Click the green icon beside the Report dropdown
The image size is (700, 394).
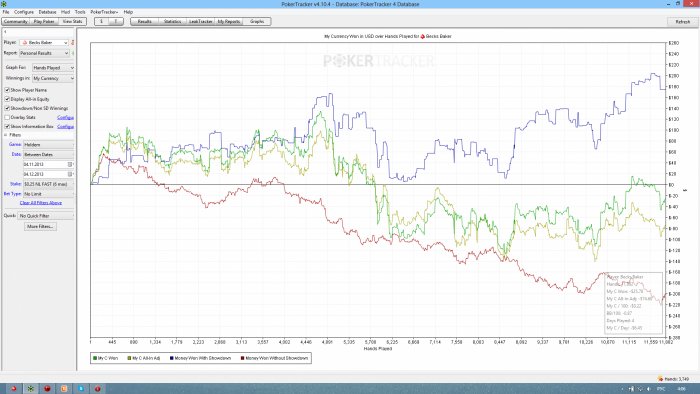pos(73,53)
